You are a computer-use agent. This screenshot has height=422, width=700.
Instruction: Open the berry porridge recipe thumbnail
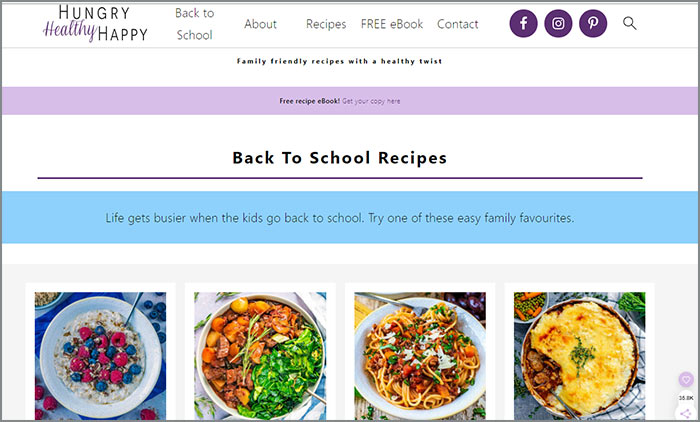pos(100,356)
